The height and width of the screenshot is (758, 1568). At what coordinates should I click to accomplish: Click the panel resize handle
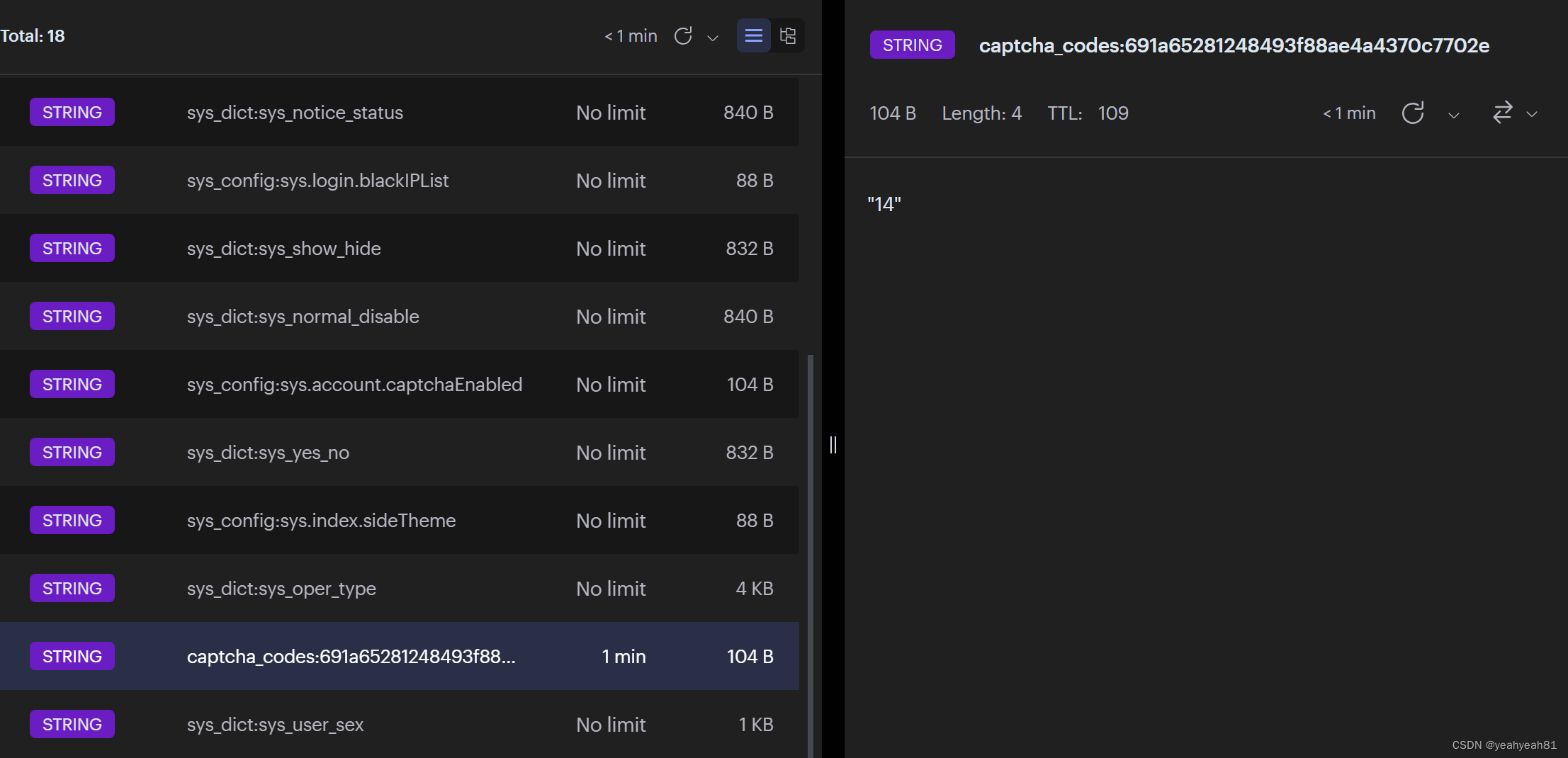pyautogui.click(x=833, y=445)
